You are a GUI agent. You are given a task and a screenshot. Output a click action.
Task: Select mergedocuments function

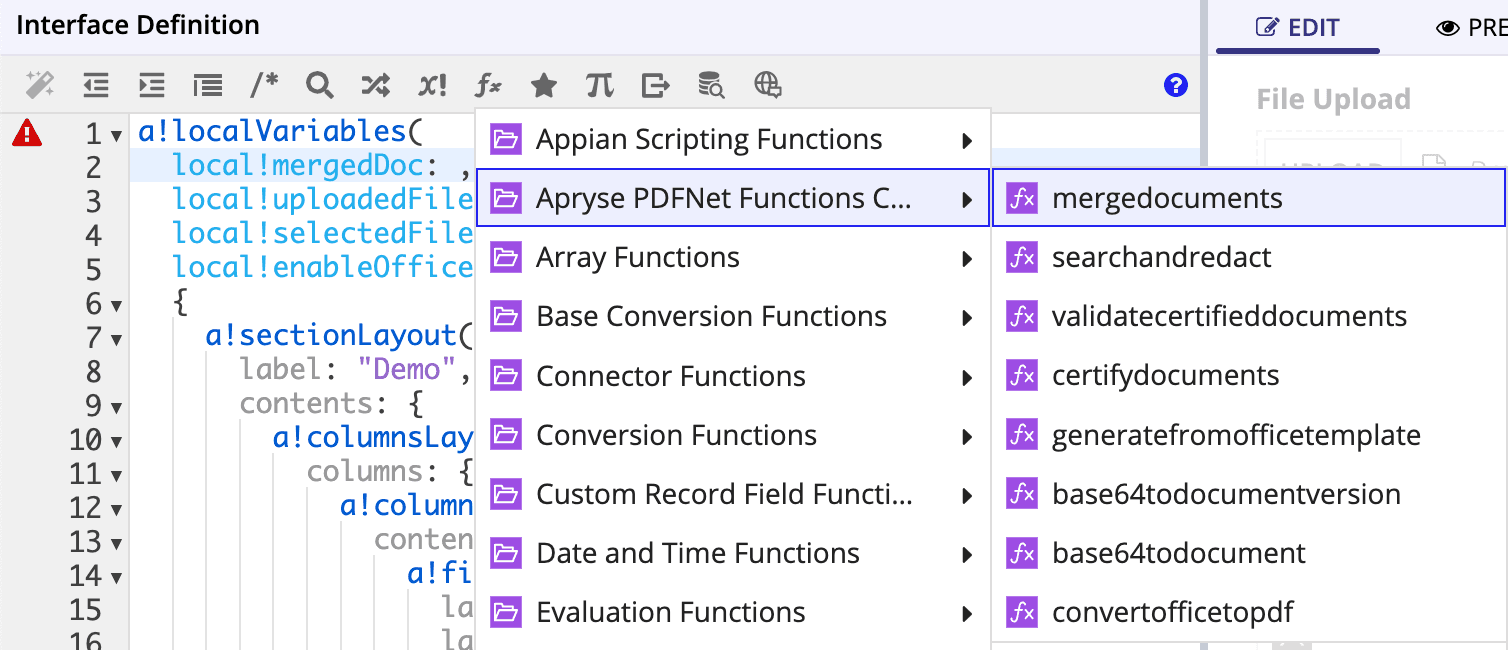[x=1166, y=198]
